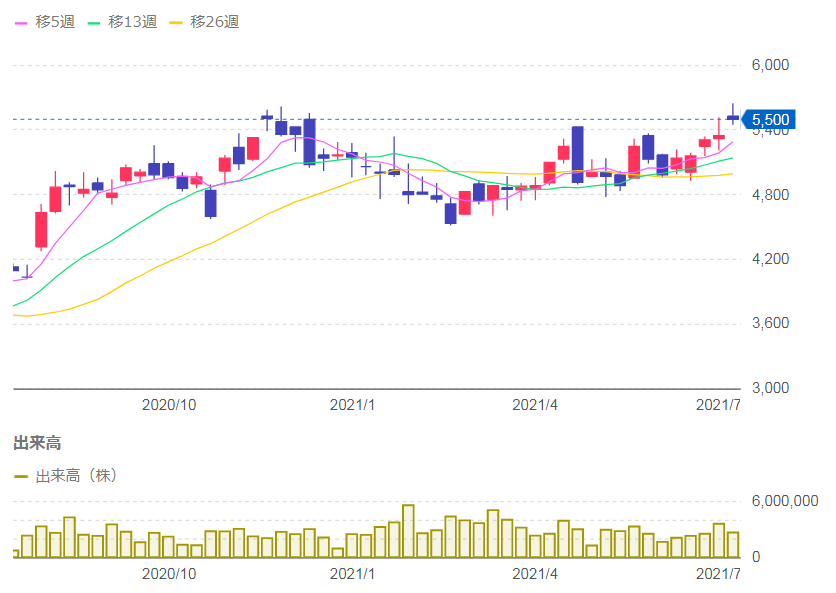Click the 4,200 price axis label

(x=770, y=259)
